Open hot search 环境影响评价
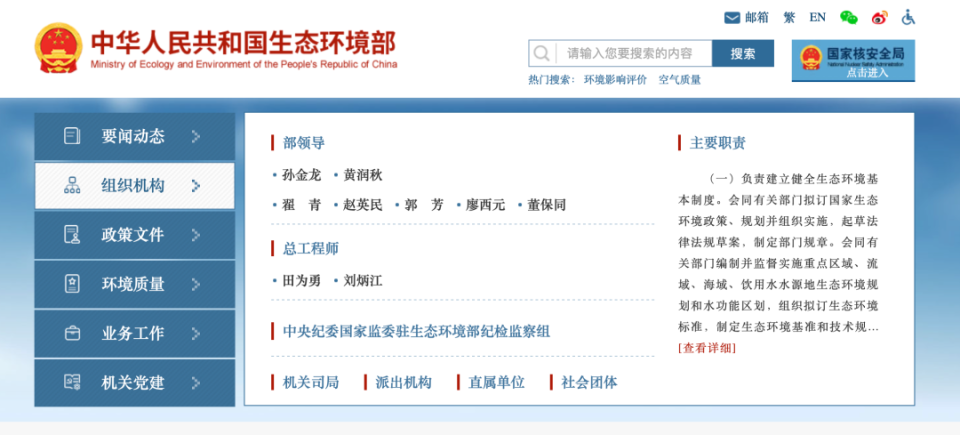Image resolution: width=960 pixels, height=435 pixels. (615, 80)
